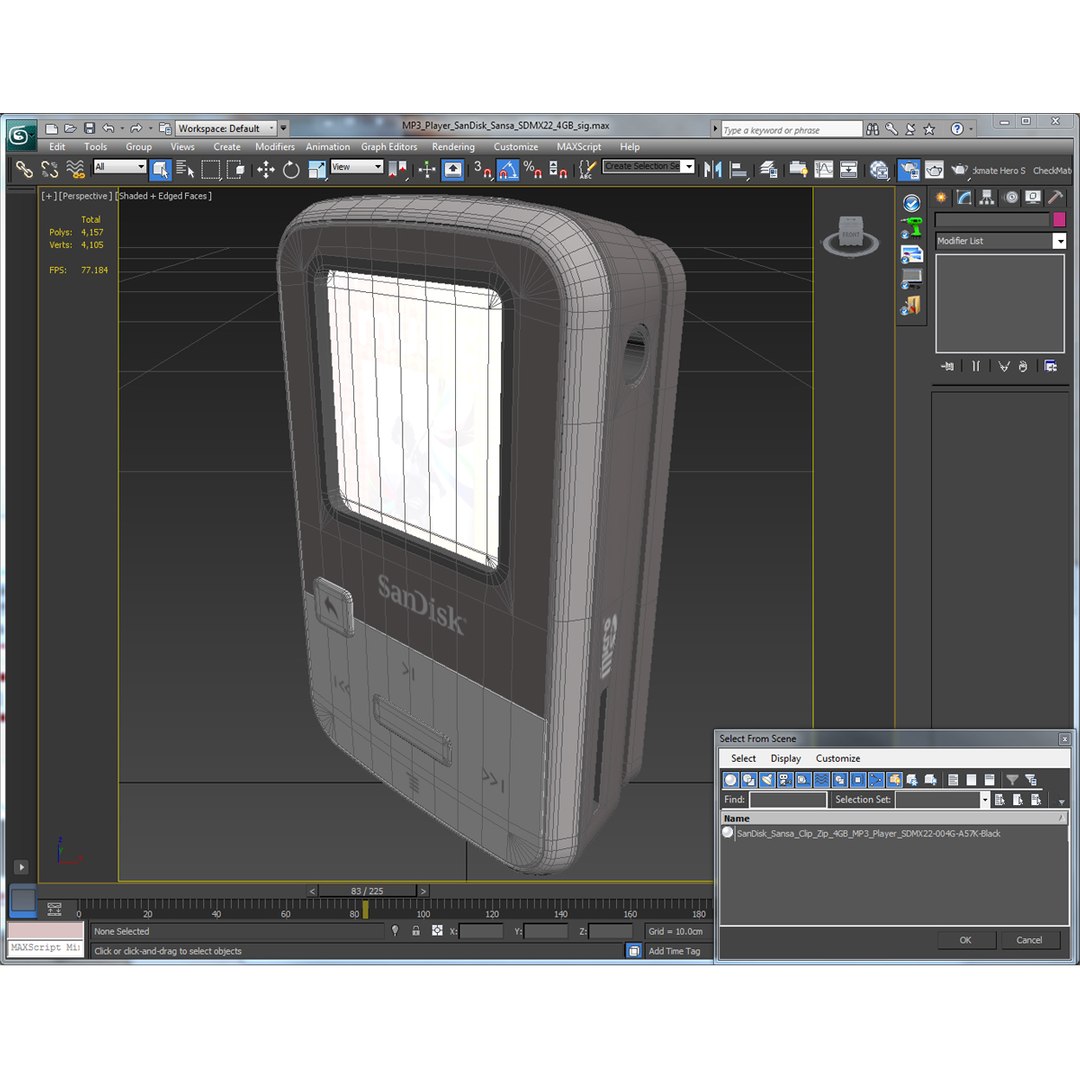Select the Select and Rotate tool

[291, 169]
